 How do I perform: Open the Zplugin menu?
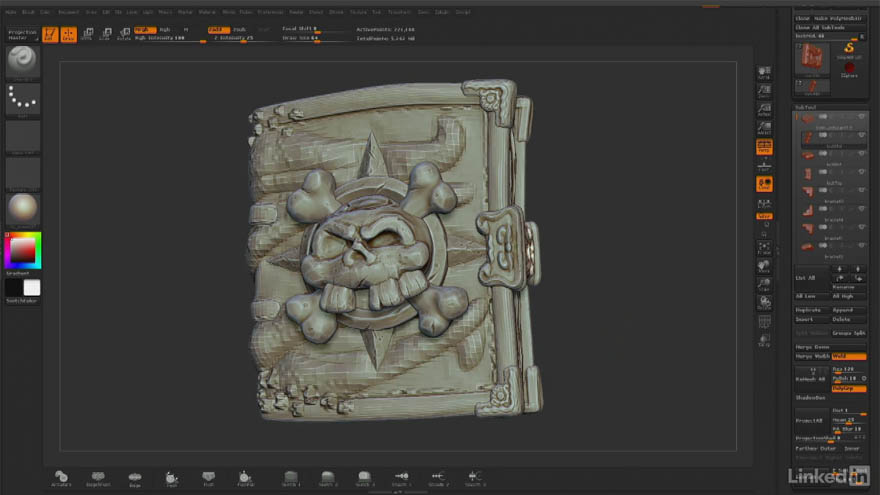tap(442, 12)
